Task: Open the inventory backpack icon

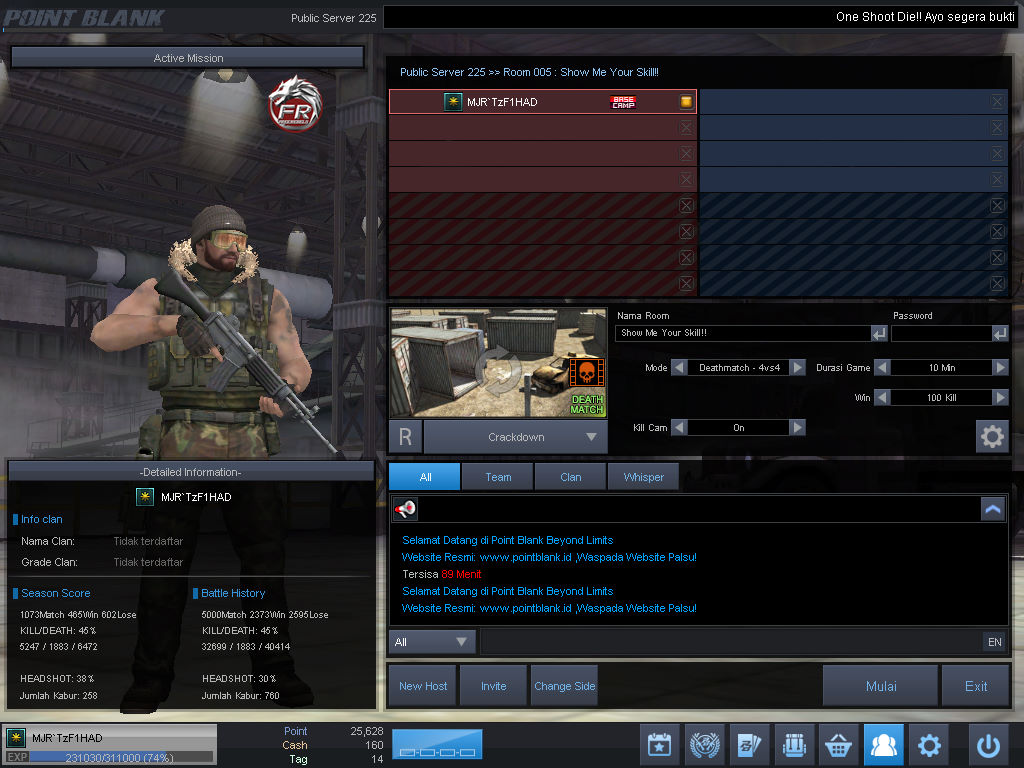Action: tap(794, 744)
